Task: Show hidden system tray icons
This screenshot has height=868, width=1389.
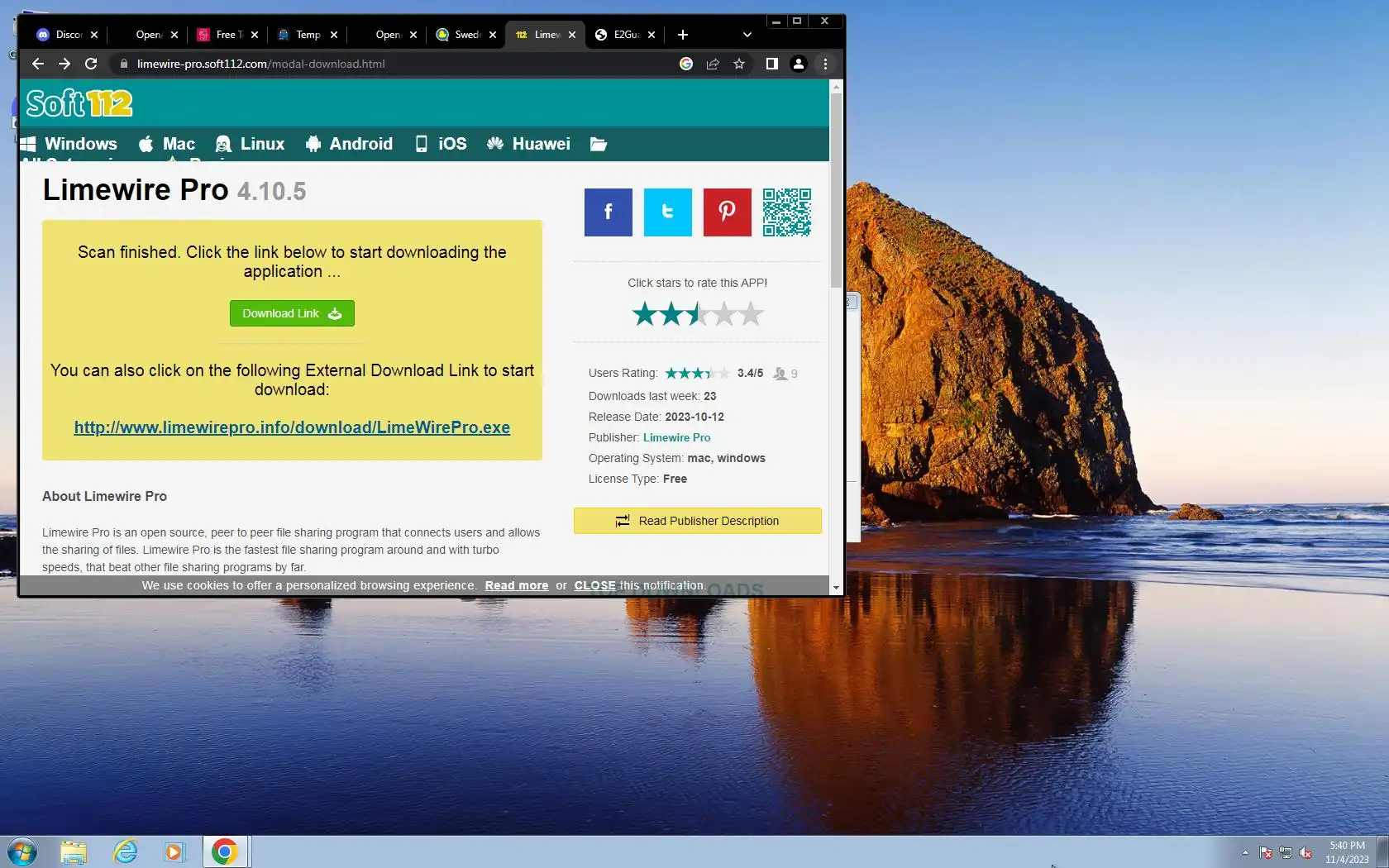Action: (x=1245, y=852)
